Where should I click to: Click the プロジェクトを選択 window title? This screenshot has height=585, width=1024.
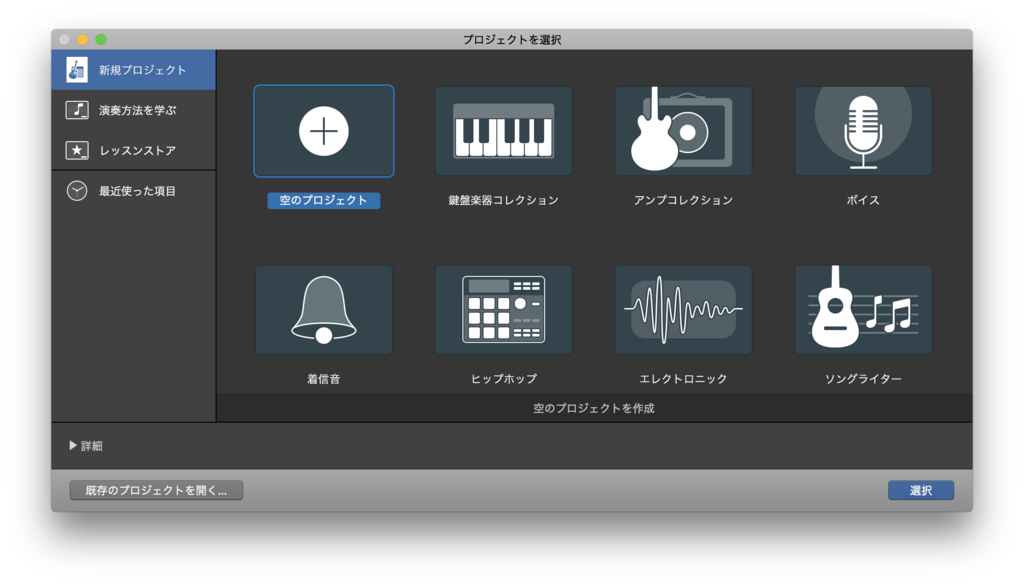(512, 39)
